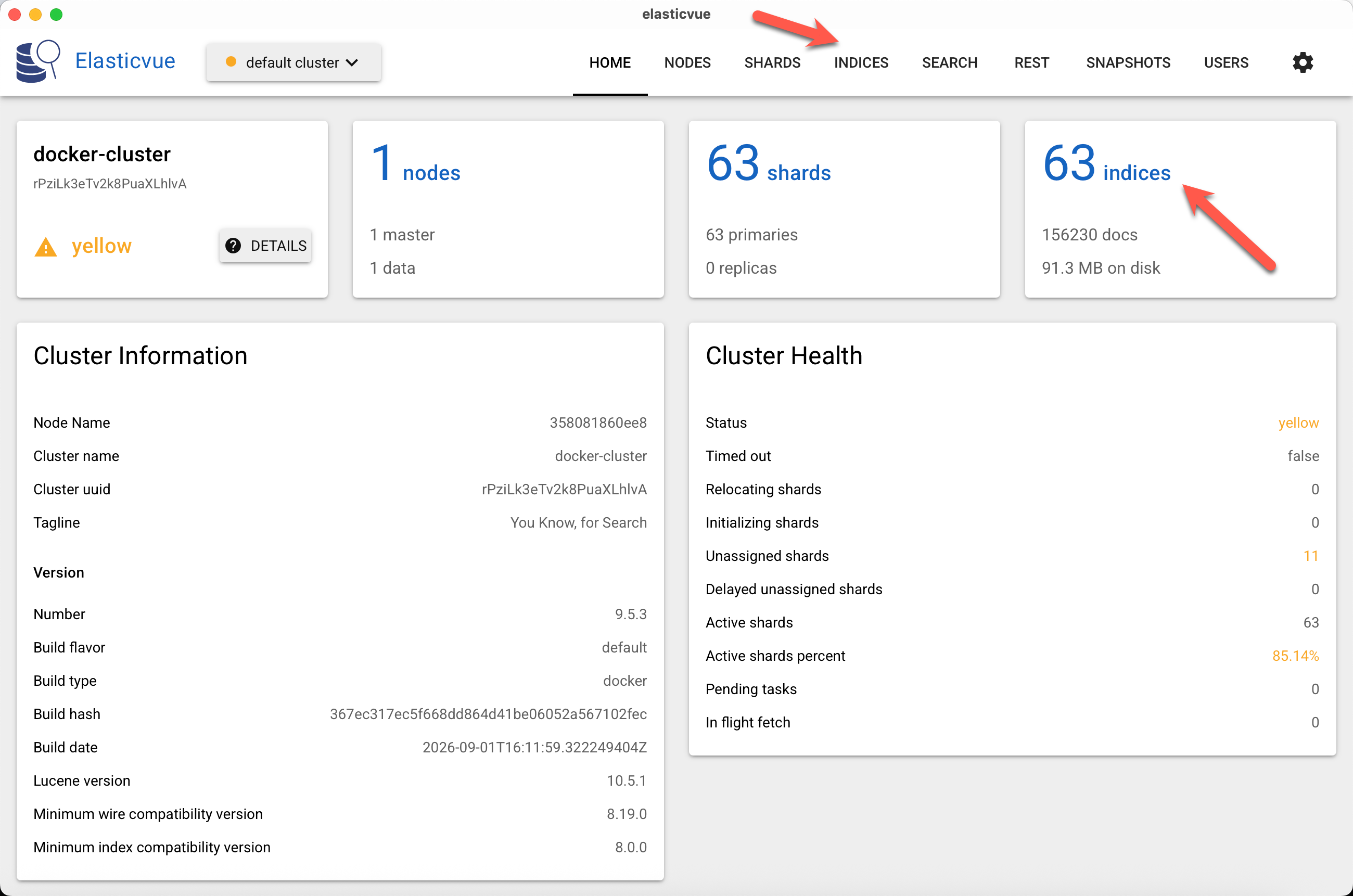
Task: Click the docker-cluster heading
Action: [101, 155]
